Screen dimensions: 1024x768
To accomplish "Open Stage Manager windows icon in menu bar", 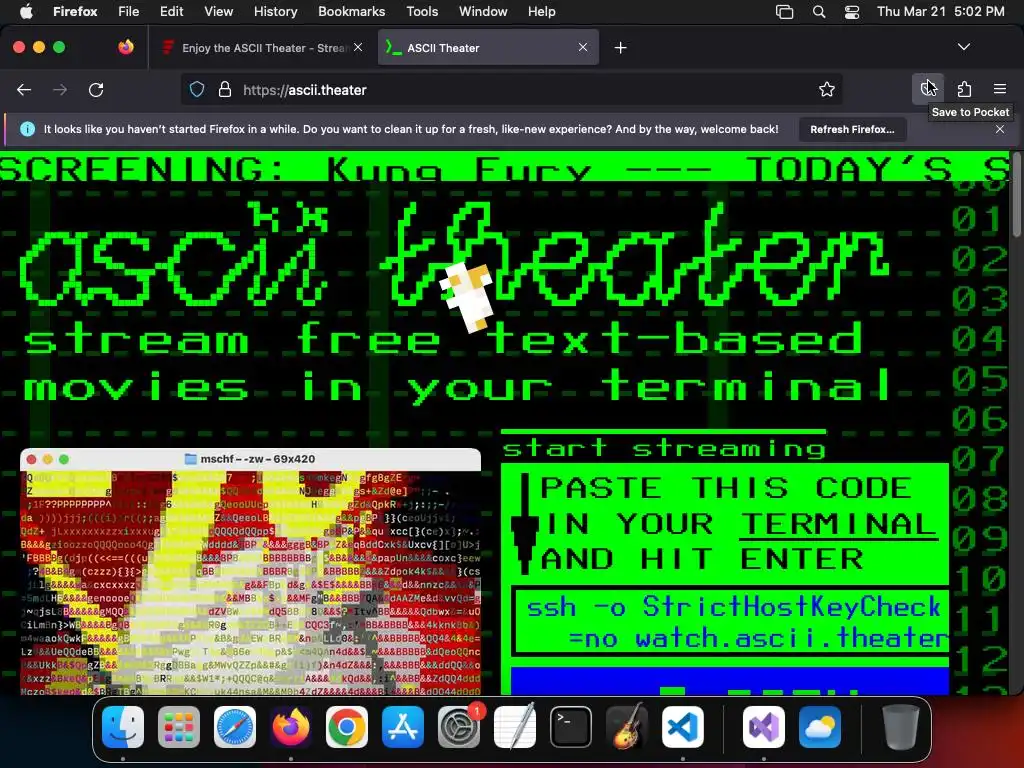I will (784, 11).
